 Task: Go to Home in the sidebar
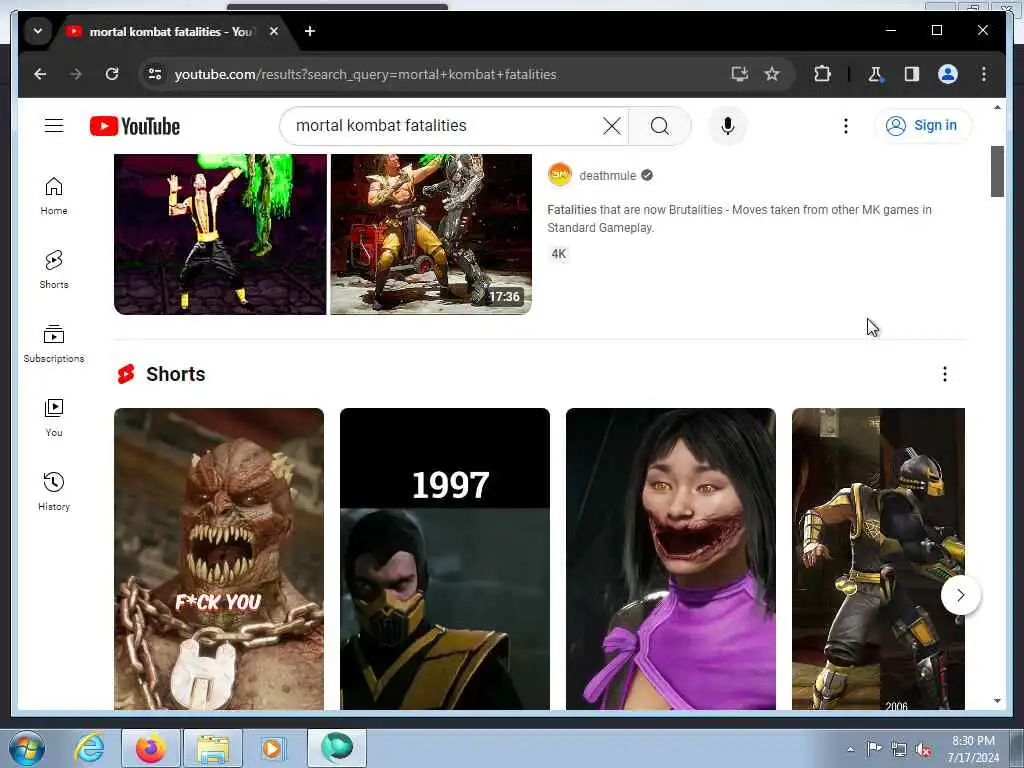point(54,196)
